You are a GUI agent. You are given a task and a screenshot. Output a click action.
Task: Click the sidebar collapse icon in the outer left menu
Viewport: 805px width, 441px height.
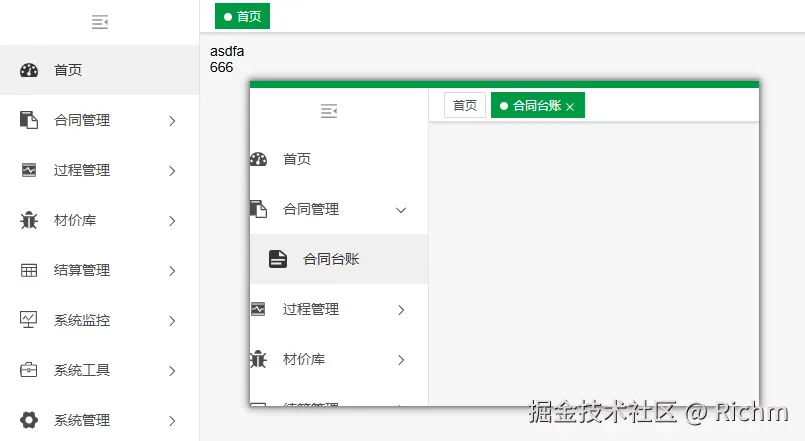coord(99,22)
